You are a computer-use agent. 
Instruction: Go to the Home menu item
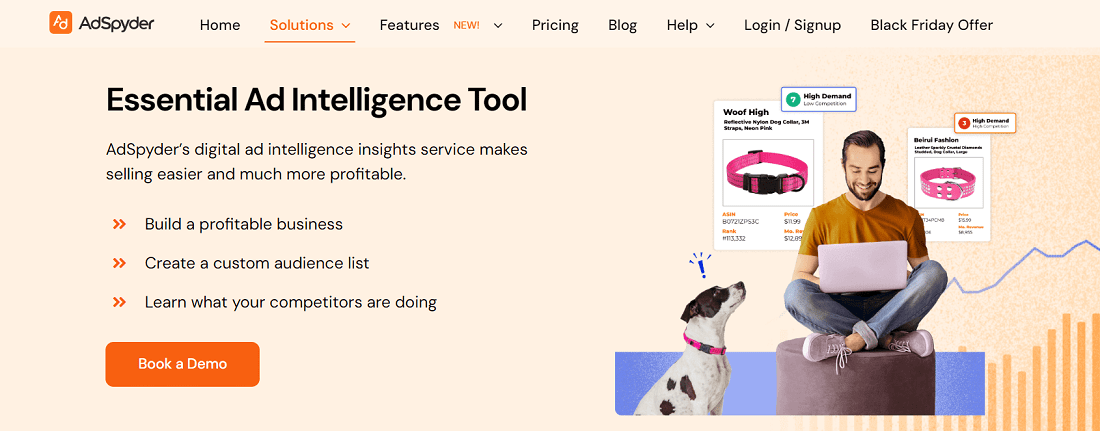(220, 25)
